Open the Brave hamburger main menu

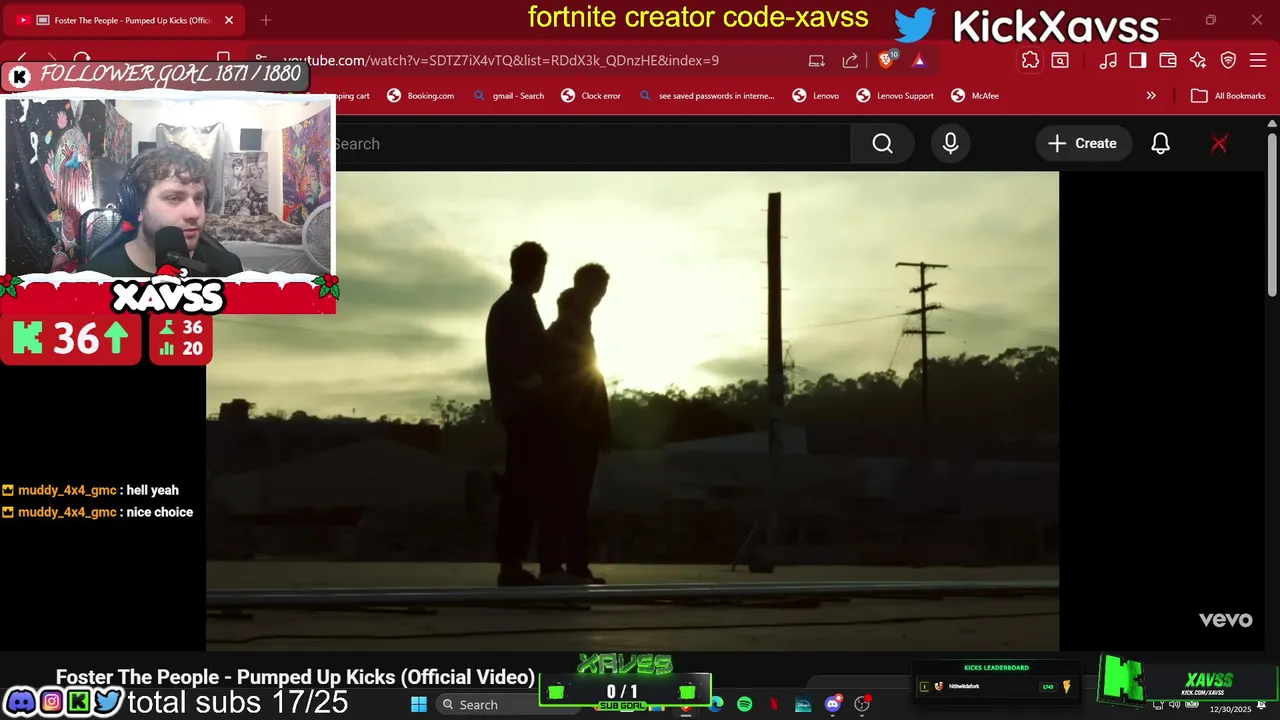(x=1258, y=60)
